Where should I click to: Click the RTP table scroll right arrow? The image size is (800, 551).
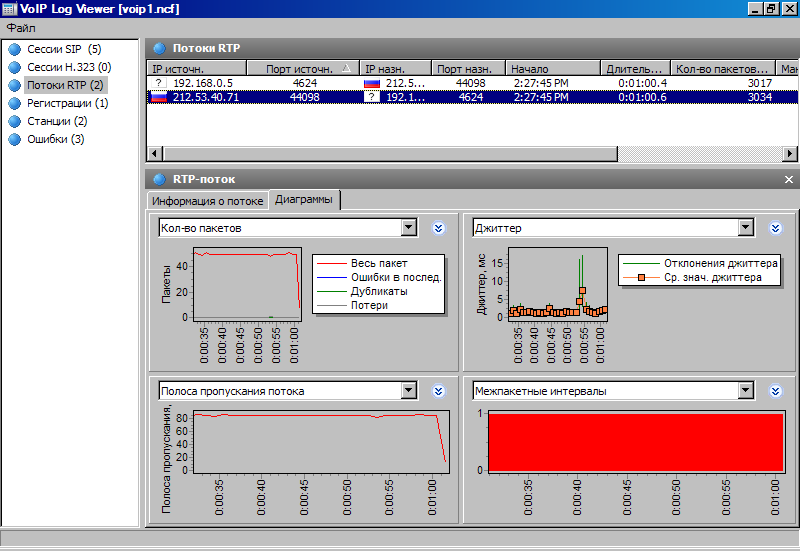pyautogui.click(x=790, y=153)
